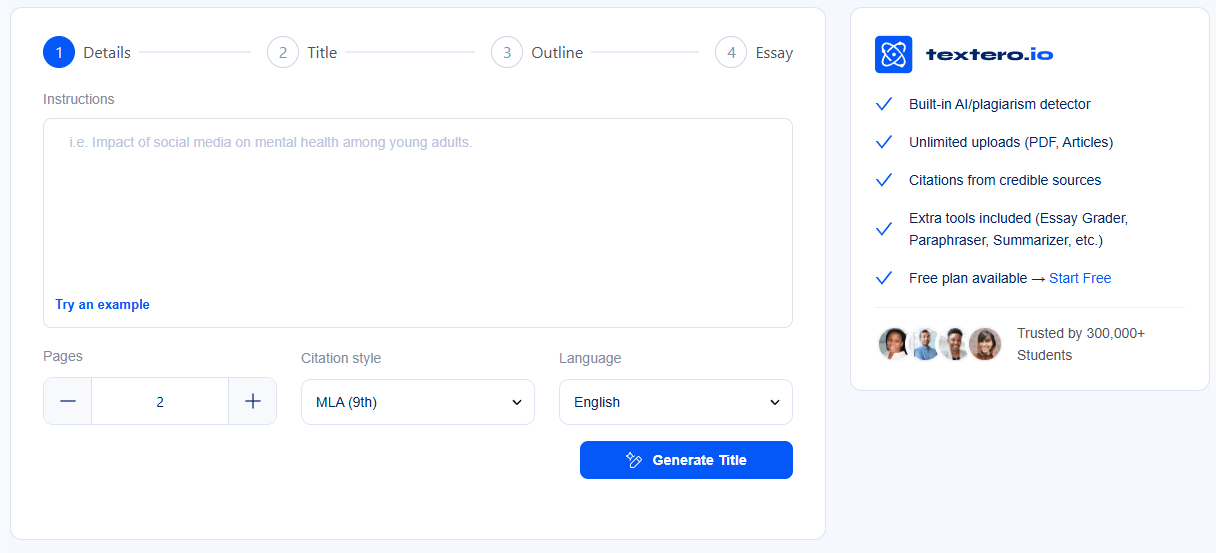Click the checkmark next to Free plan available

[x=883, y=278]
